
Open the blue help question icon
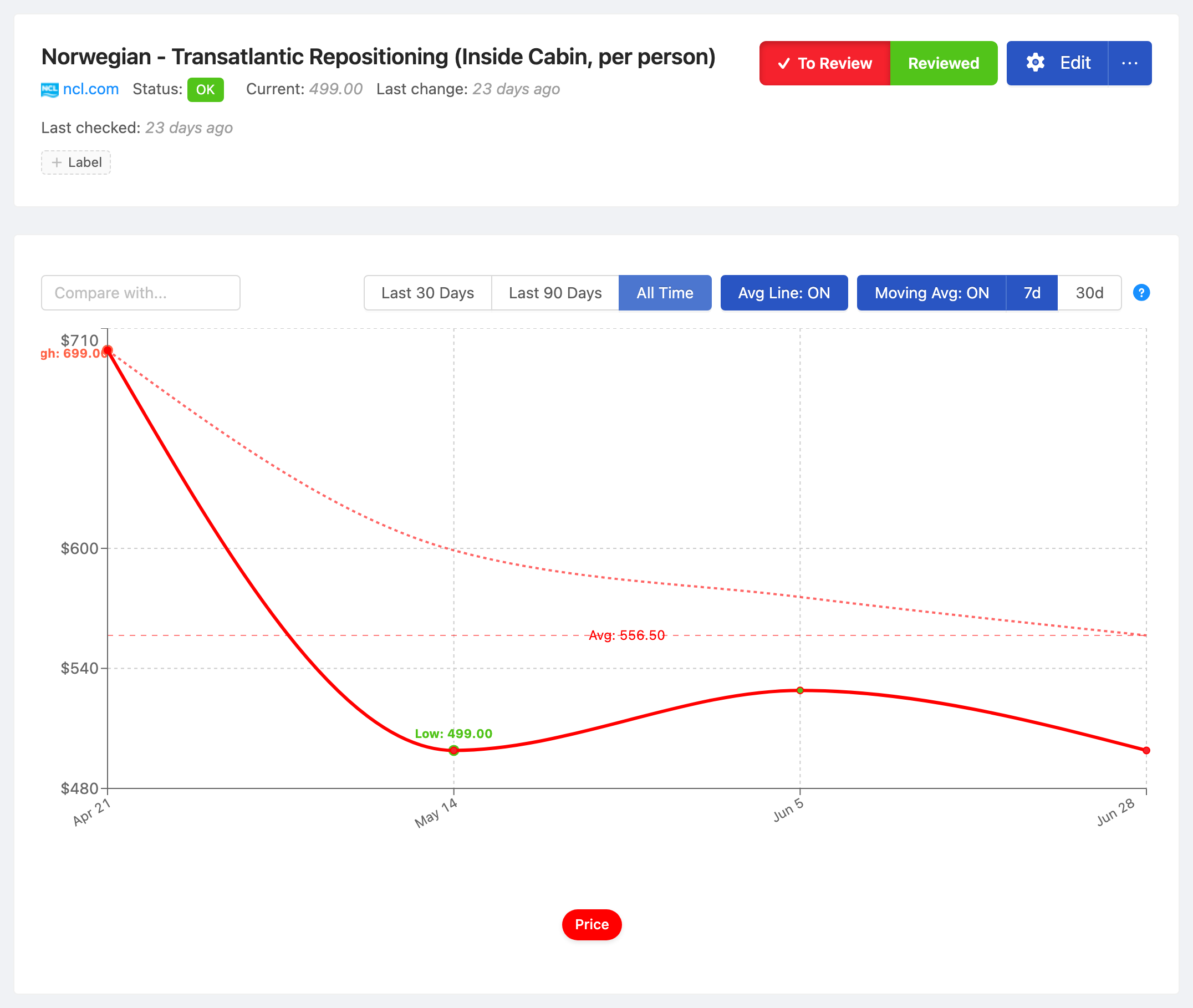click(1141, 293)
